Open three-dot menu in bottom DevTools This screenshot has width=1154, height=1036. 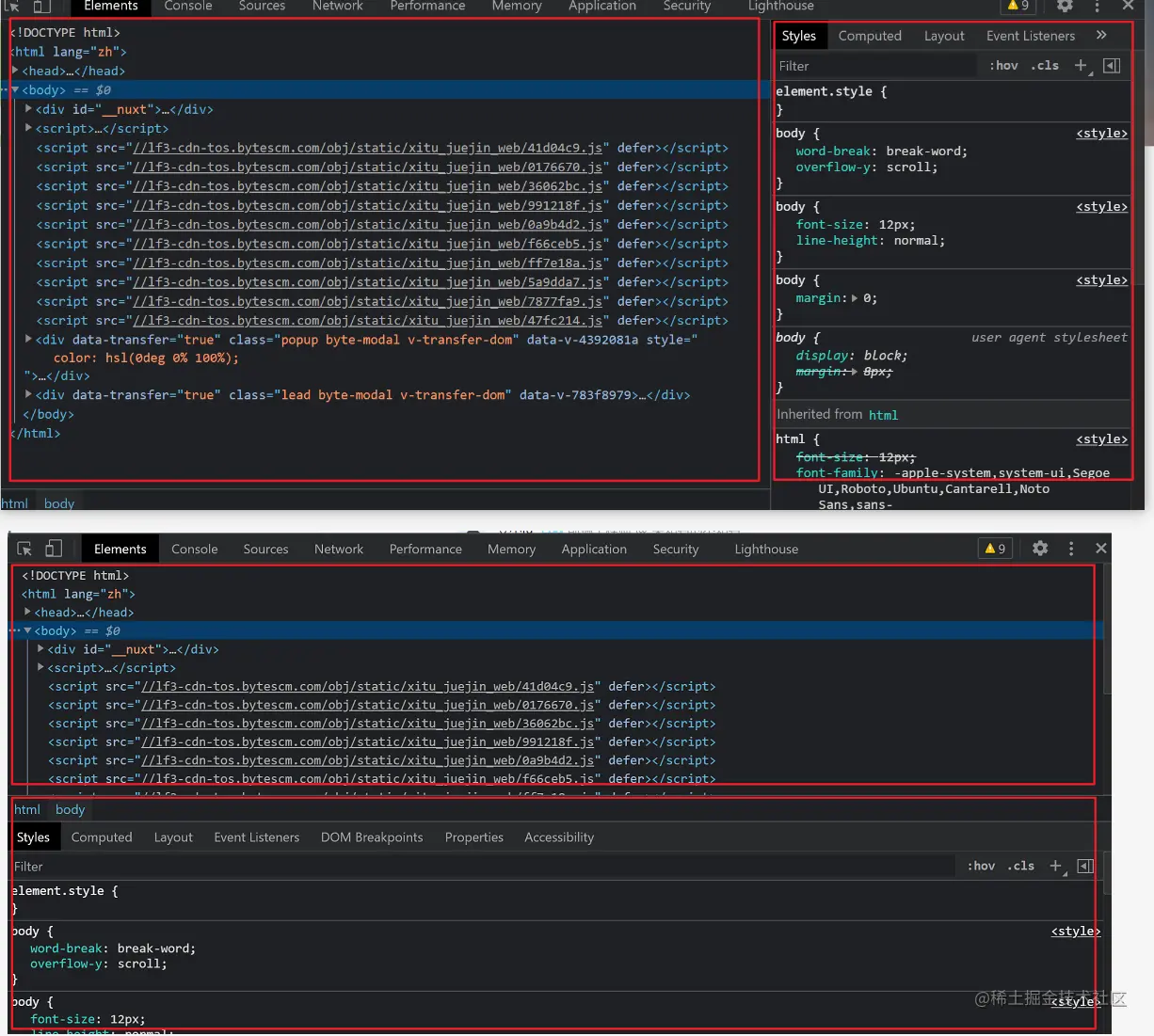coord(1071,549)
